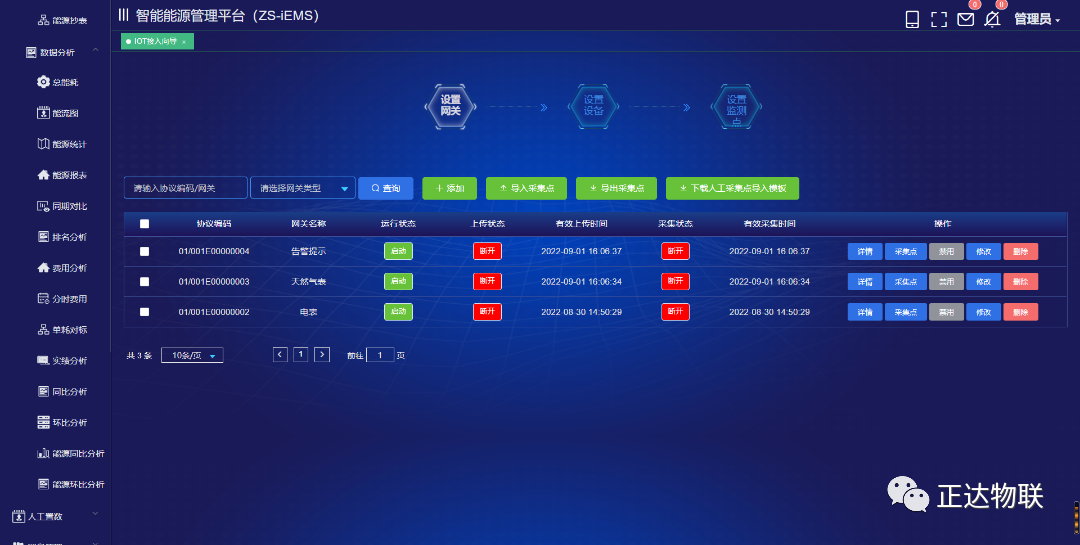
Task: Click 详情 for the 电表 row
Action: [x=865, y=312]
